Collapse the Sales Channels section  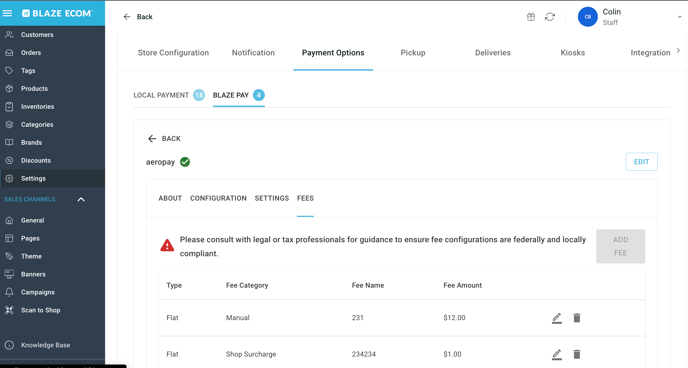(81, 200)
